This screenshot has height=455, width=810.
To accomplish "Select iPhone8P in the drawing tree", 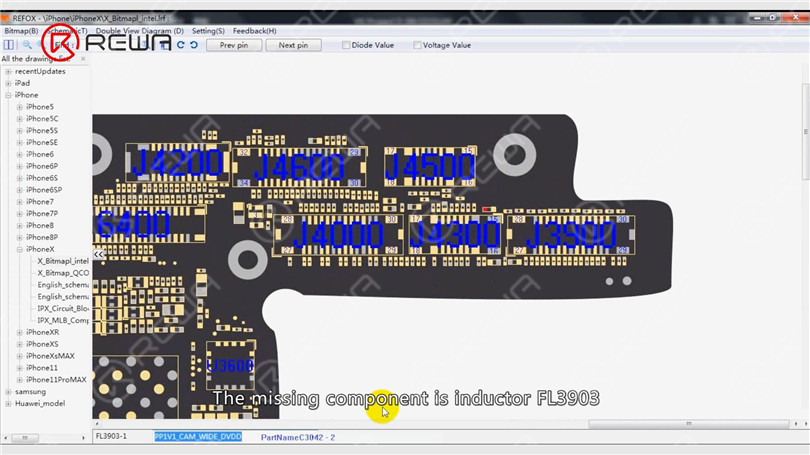I will pos(42,238).
